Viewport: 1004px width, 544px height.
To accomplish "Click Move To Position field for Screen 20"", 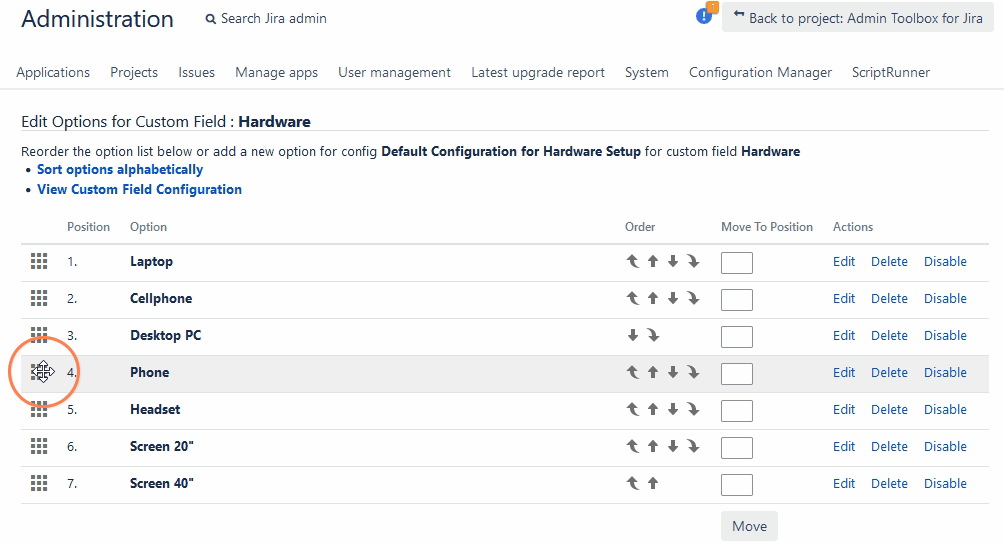I will coord(737,447).
